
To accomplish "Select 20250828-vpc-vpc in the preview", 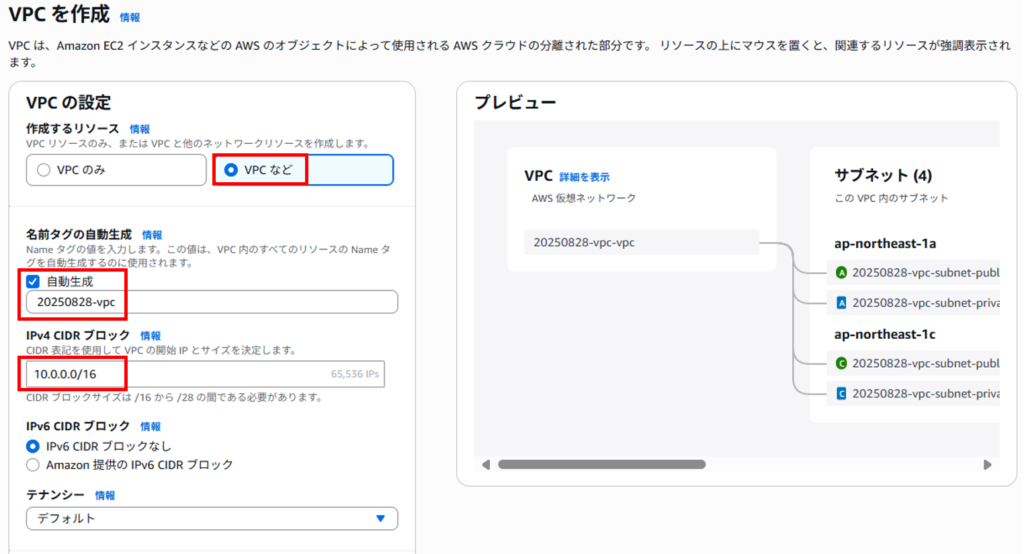I will pos(641,242).
